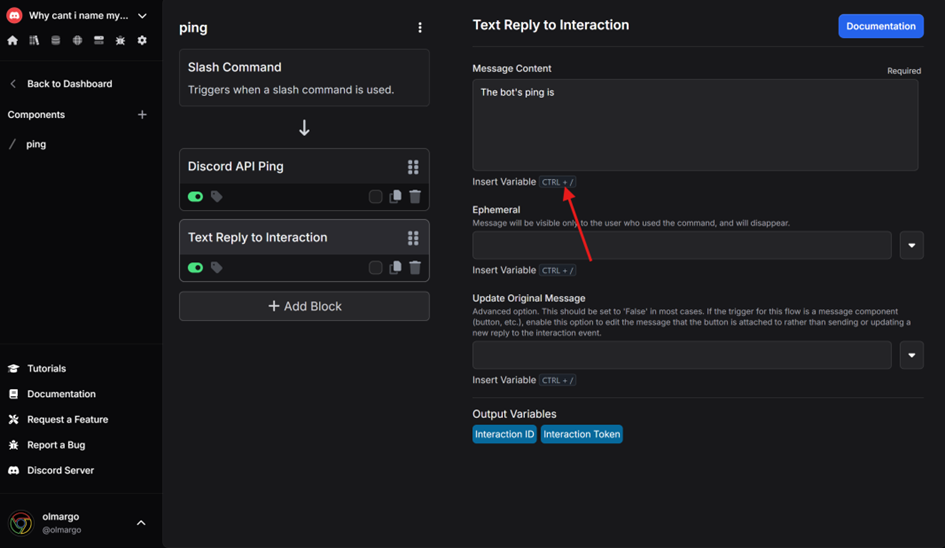Image resolution: width=945 pixels, height=548 pixels.
Task: Toggle the Text Reply to Interaction switch
Action: click(x=195, y=268)
